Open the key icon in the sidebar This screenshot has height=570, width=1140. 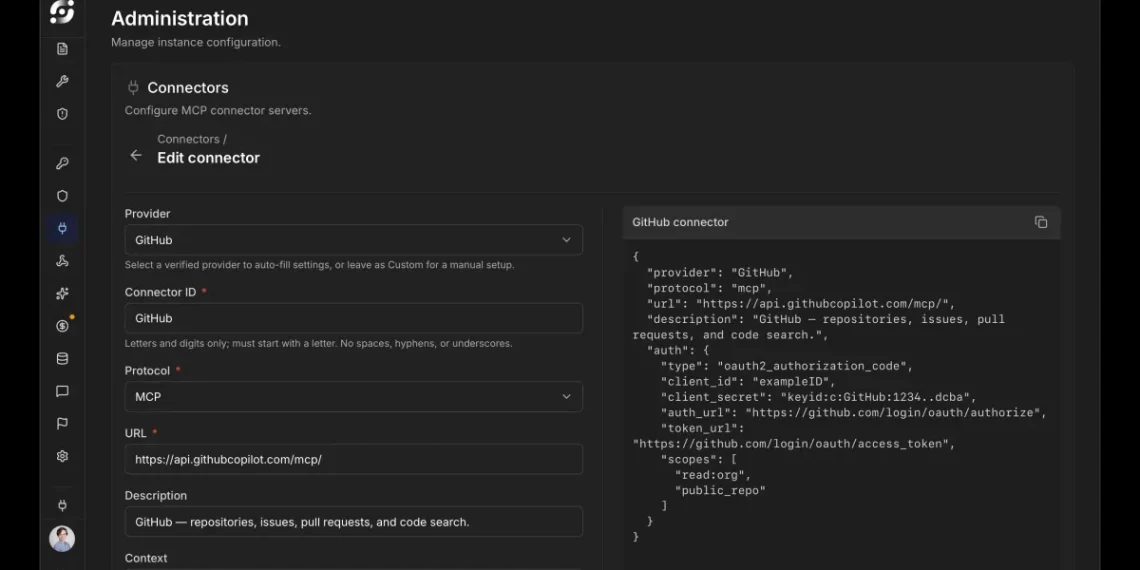click(63, 164)
